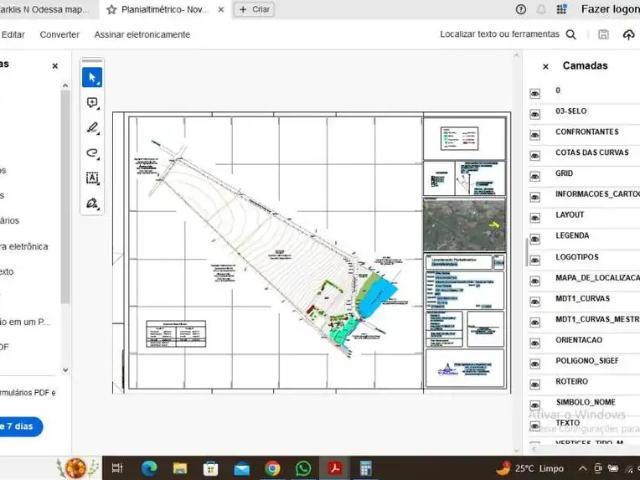Select the MAPA_DE_LOCALIZACAO layer name

(598, 278)
